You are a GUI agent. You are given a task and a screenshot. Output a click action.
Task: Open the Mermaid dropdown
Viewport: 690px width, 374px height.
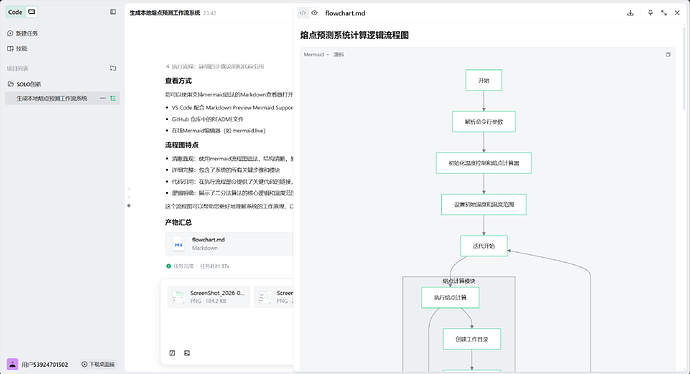(x=316, y=55)
